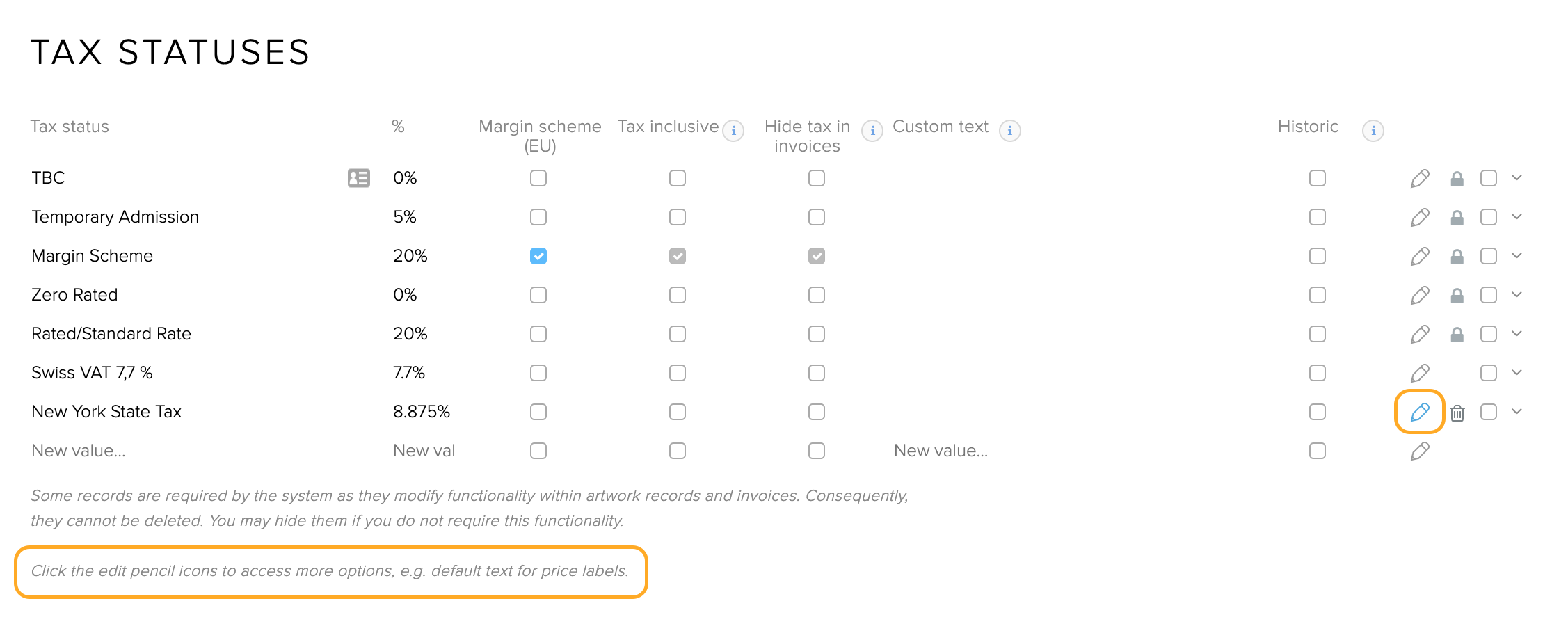Uncheck Margin scheme (EU) for Margin Scheme
Screen dimensions: 1568x640
tap(538, 256)
